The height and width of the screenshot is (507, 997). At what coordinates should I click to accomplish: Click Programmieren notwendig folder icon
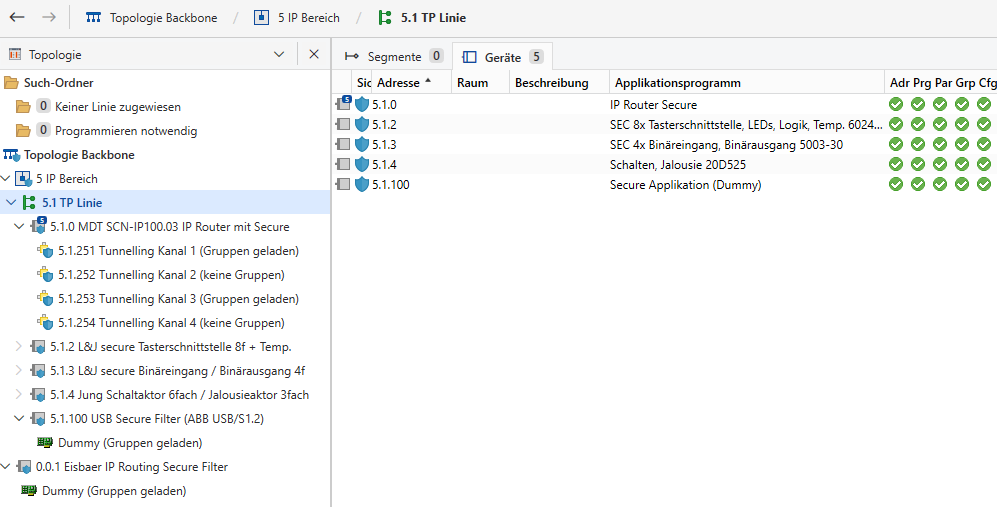(24, 131)
